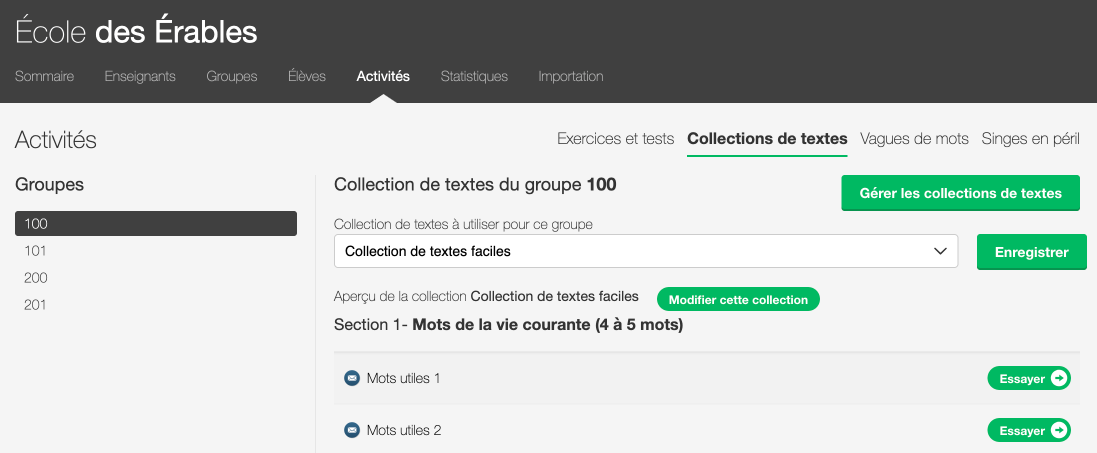Switch to Exercices et tests

coord(615,139)
